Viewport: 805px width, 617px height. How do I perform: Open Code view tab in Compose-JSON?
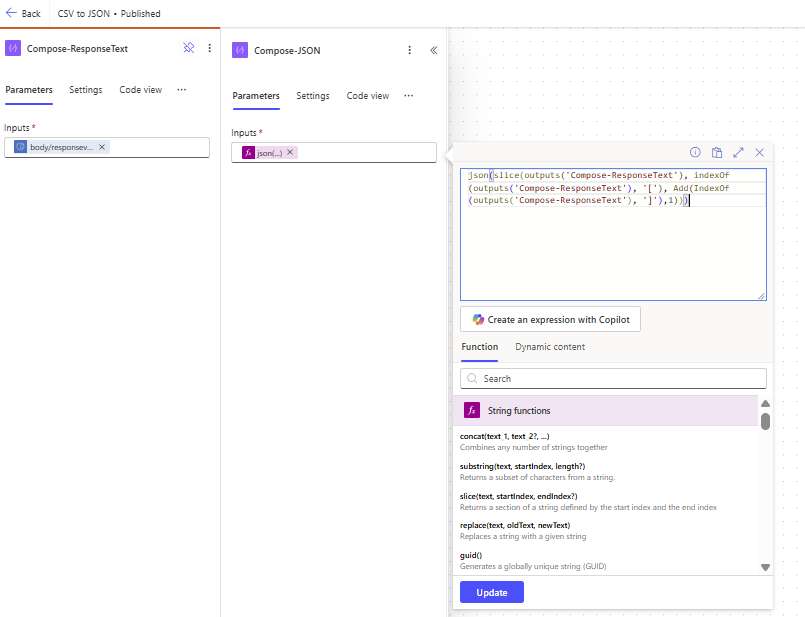pyautogui.click(x=368, y=96)
